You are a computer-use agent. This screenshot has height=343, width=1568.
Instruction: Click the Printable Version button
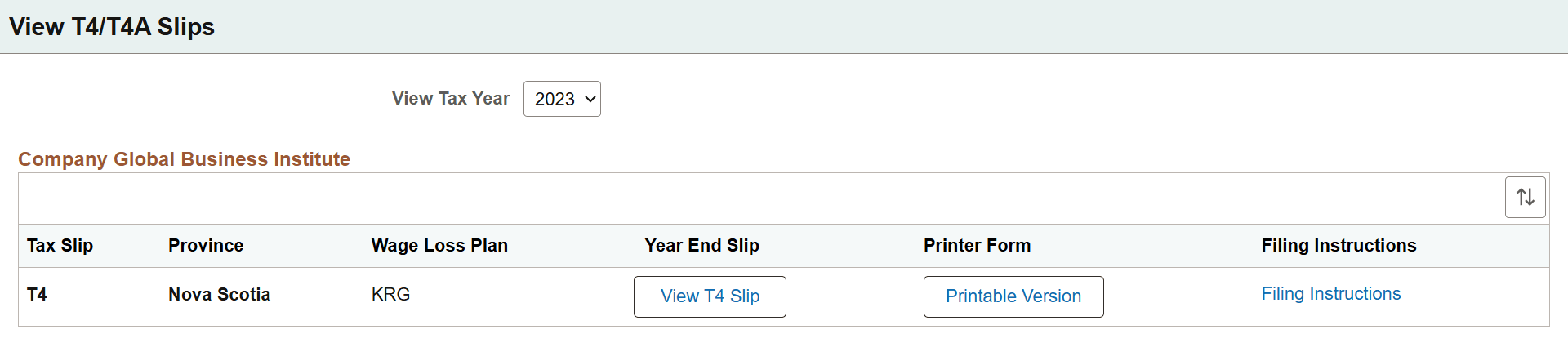point(1013,296)
